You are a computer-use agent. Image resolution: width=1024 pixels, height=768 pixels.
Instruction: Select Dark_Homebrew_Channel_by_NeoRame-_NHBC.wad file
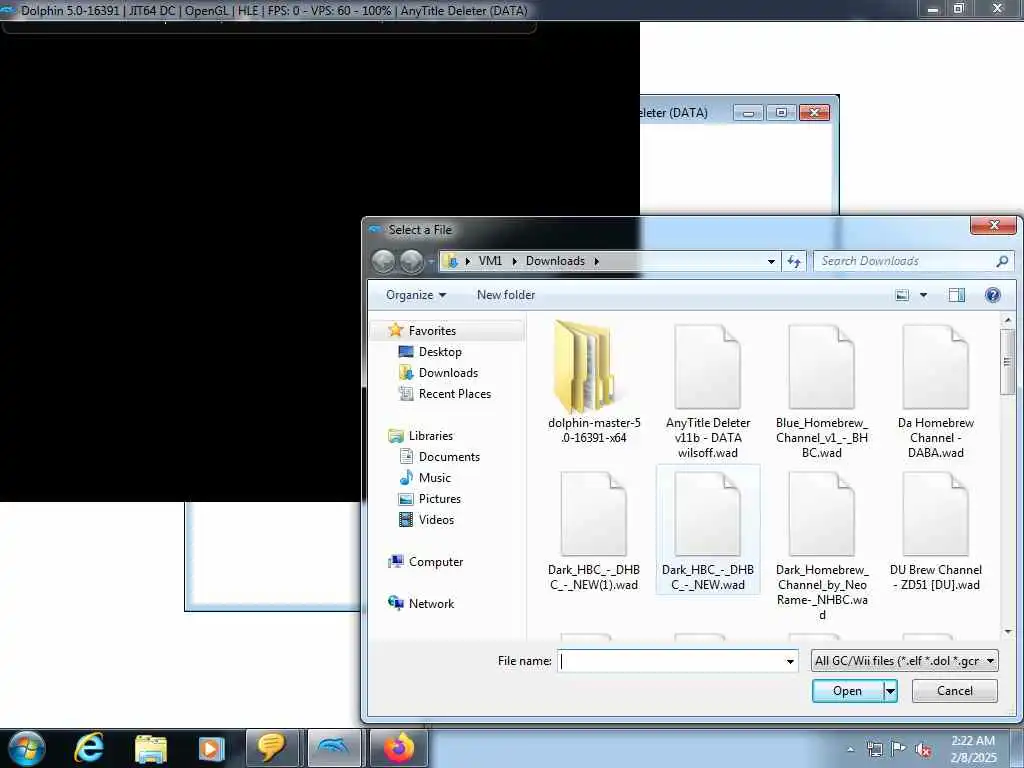tap(822, 545)
